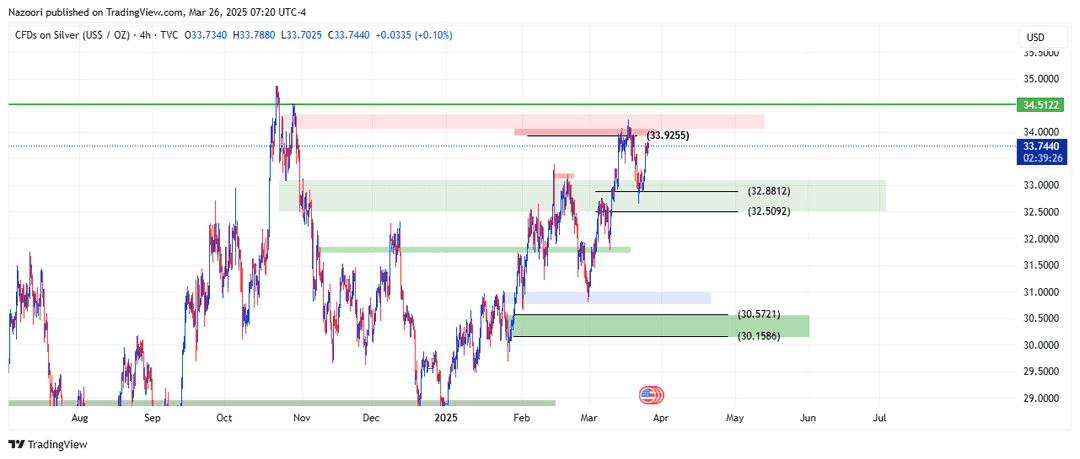This screenshot has height=459, width=1080.
Task: Click the Aug label on time axis
Action: [x=80, y=418]
